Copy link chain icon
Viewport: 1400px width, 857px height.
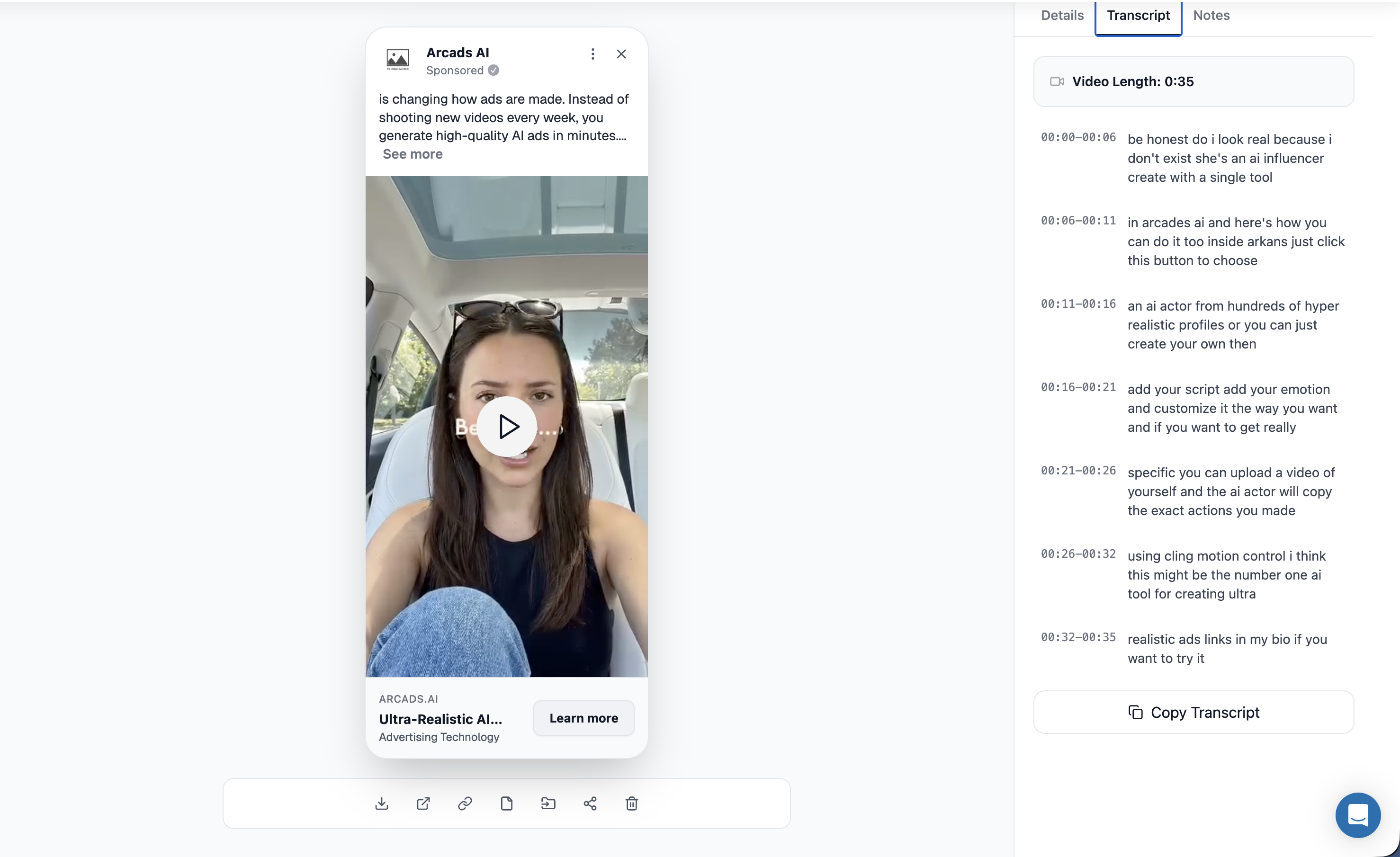pos(465,803)
